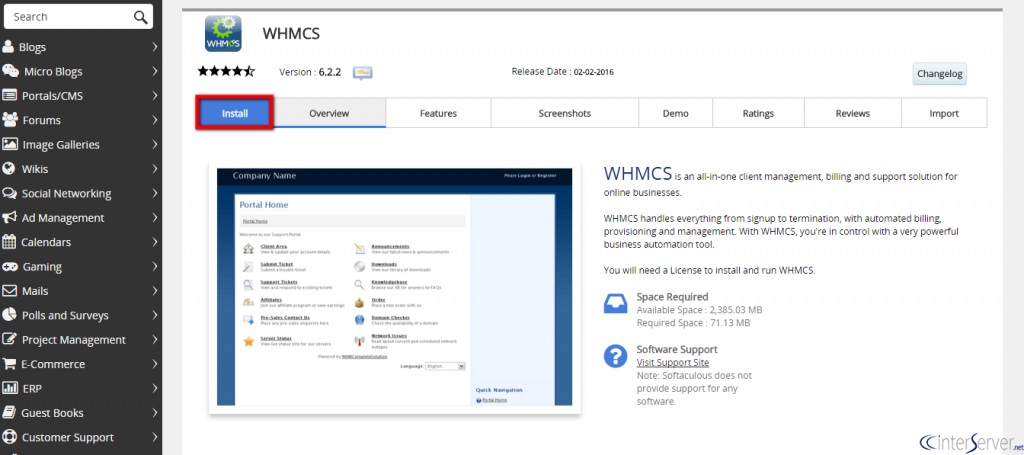The image size is (1024, 455).
Task: Click the Polls and Surveys pie chart icon
Action: pyautogui.click(x=9, y=315)
